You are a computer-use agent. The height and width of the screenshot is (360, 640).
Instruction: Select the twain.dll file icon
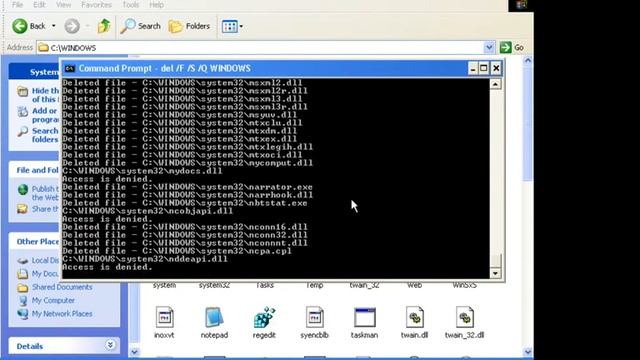pos(415,318)
